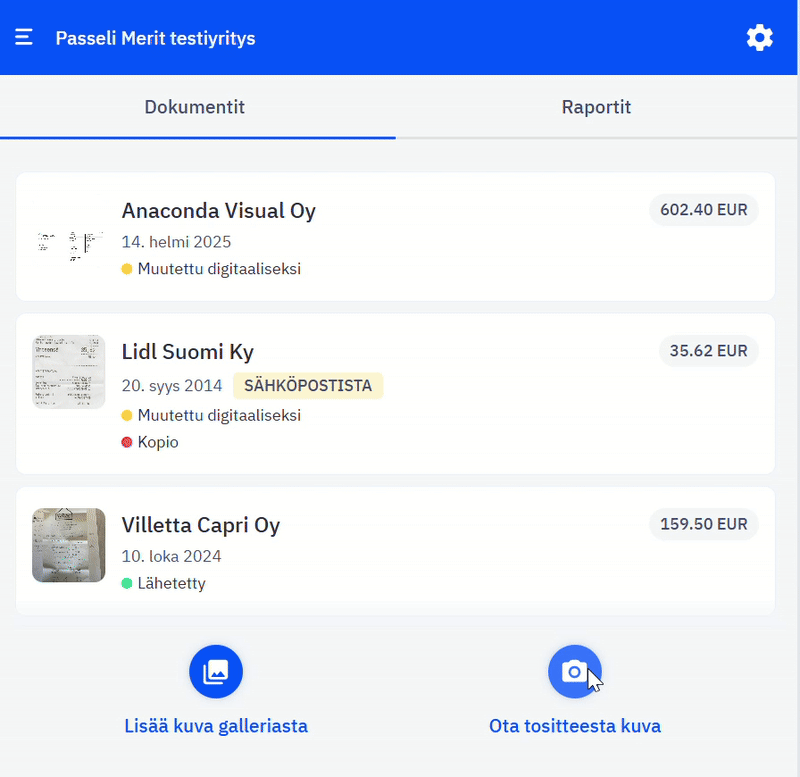The width and height of the screenshot is (800, 777).
Task: Click the 159.50 EUR amount badge
Action: [x=704, y=524]
